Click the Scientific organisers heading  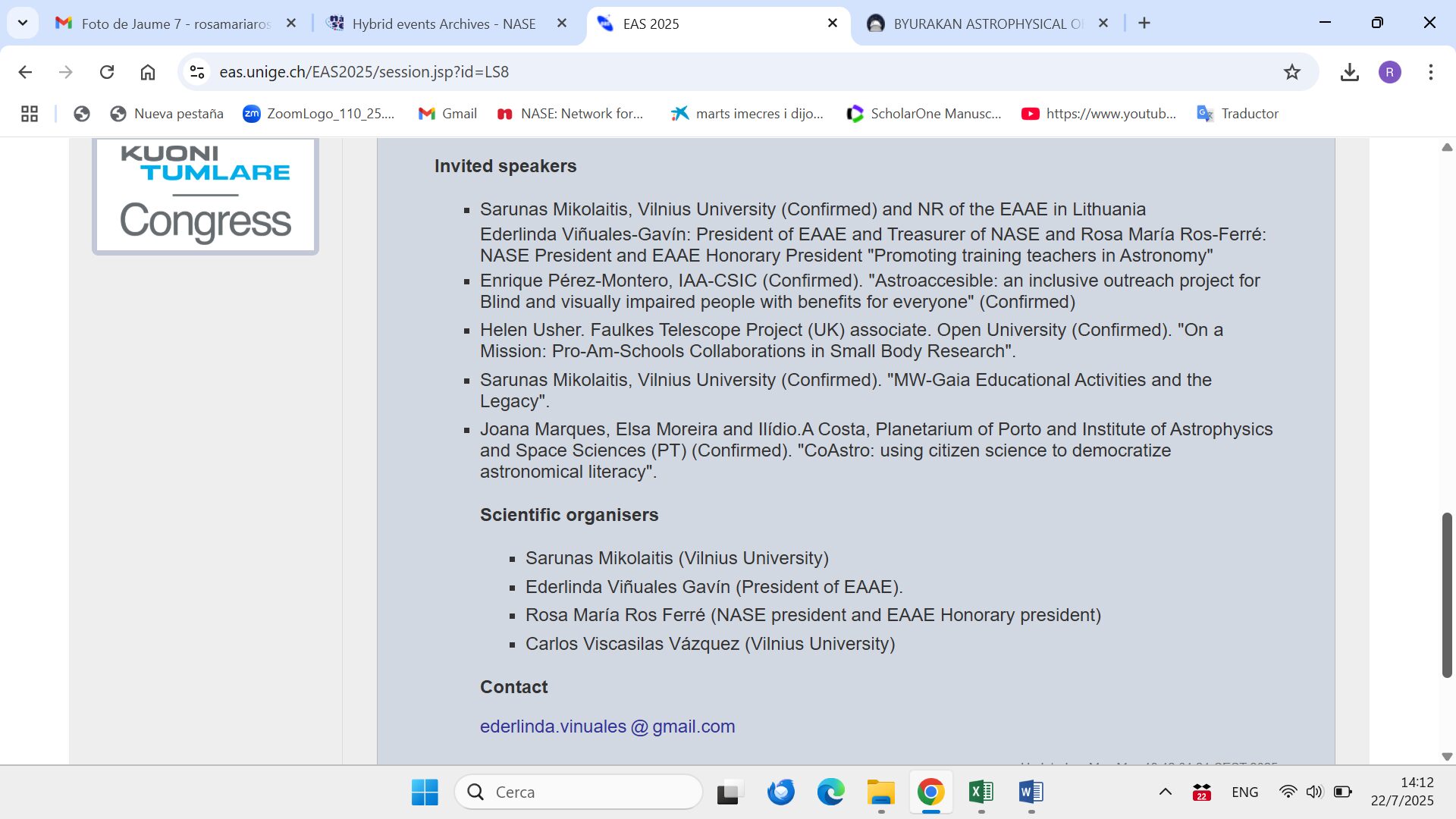pyautogui.click(x=569, y=515)
